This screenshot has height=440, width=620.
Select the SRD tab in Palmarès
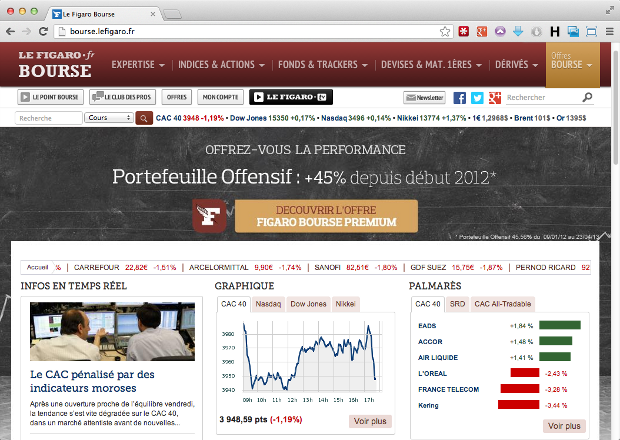click(457, 304)
